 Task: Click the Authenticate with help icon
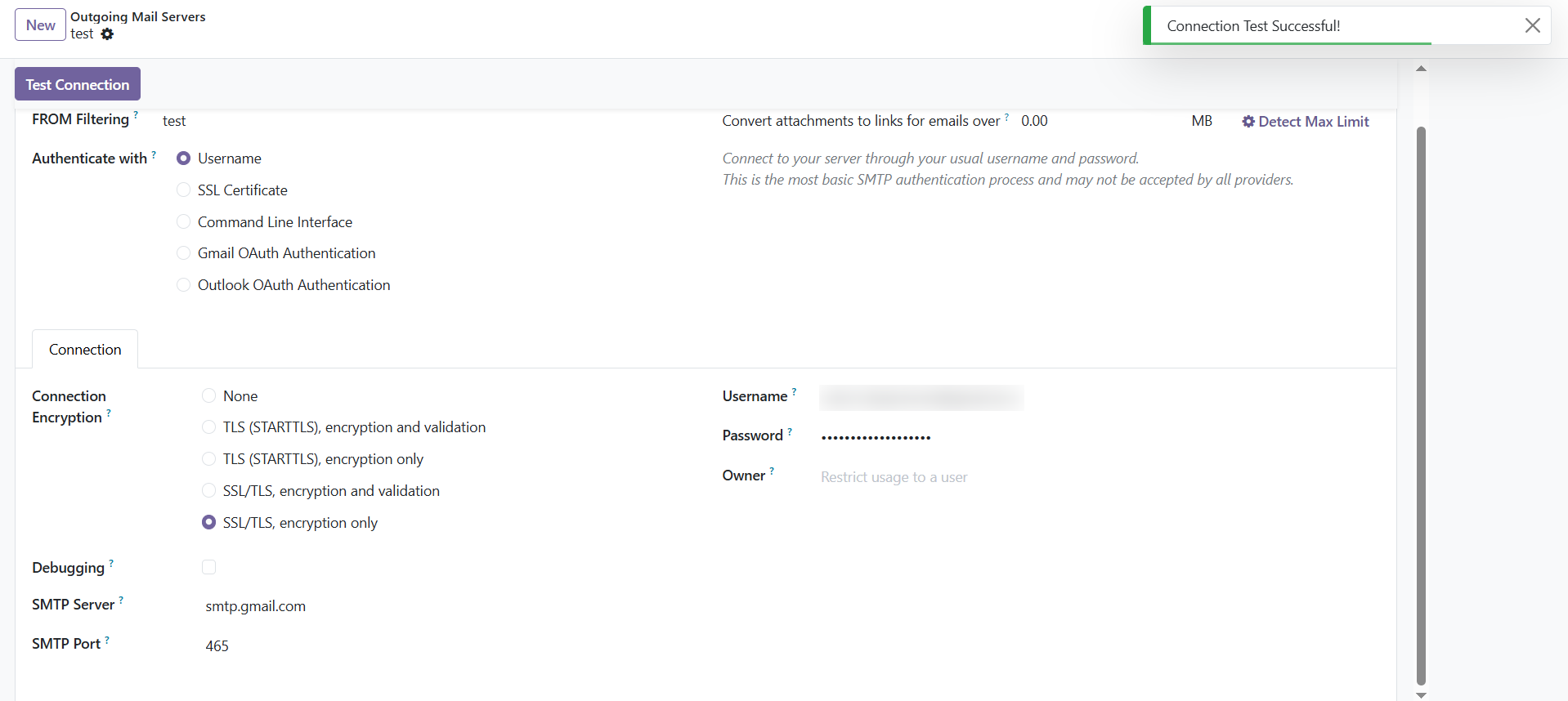(154, 154)
